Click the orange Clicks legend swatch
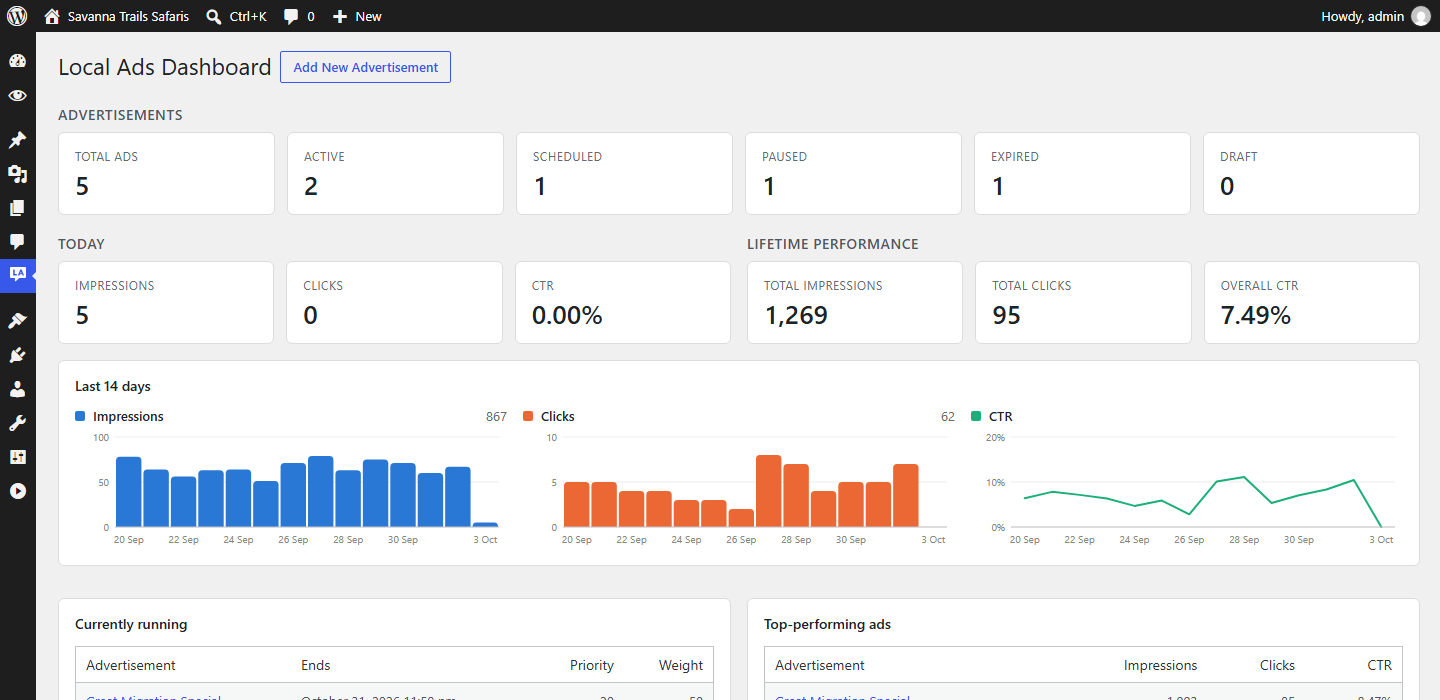 (528, 416)
